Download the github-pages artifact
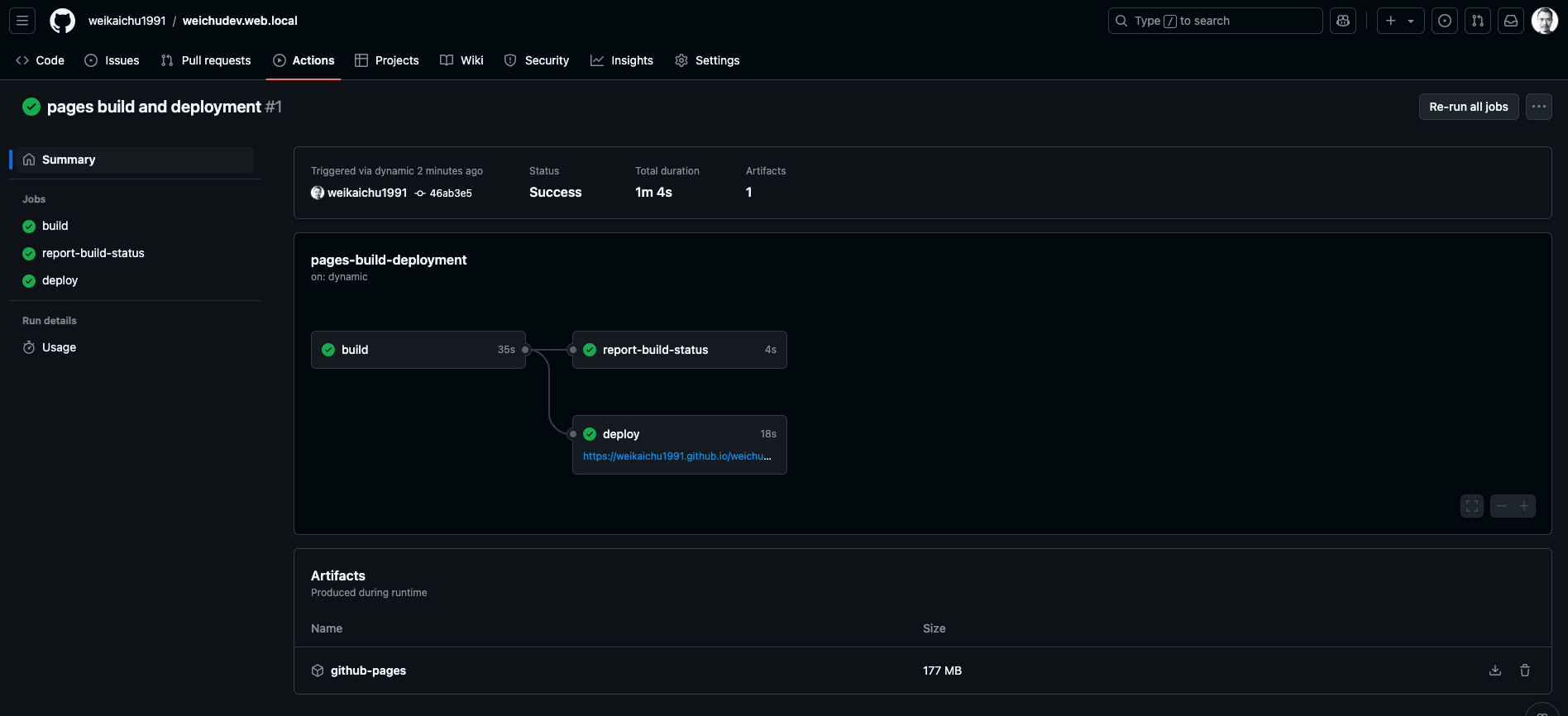The height and width of the screenshot is (716, 1568). click(1495, 671)
